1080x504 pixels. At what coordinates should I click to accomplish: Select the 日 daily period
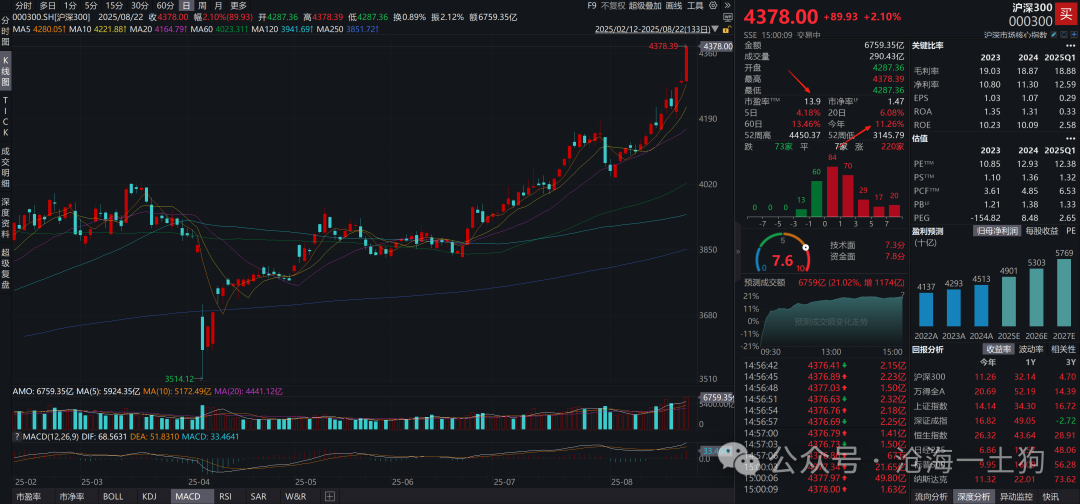(x=185, y=5)
